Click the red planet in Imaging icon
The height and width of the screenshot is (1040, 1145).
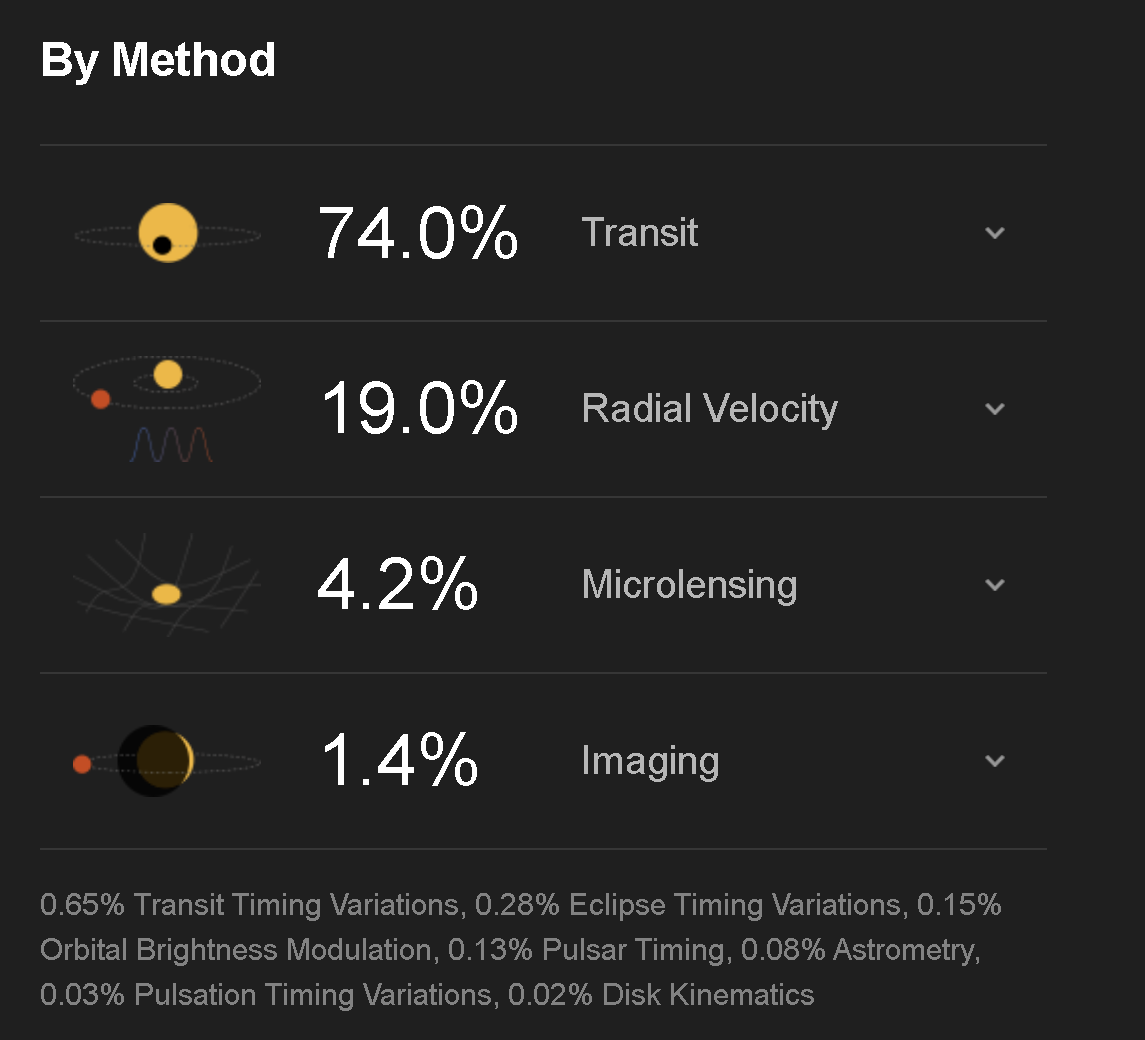pos(82,764)
